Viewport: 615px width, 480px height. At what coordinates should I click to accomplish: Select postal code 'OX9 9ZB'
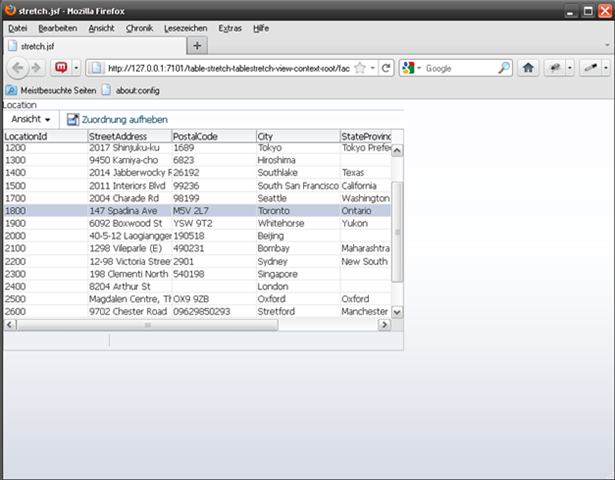pyautogui.click(x=214, y=299)
